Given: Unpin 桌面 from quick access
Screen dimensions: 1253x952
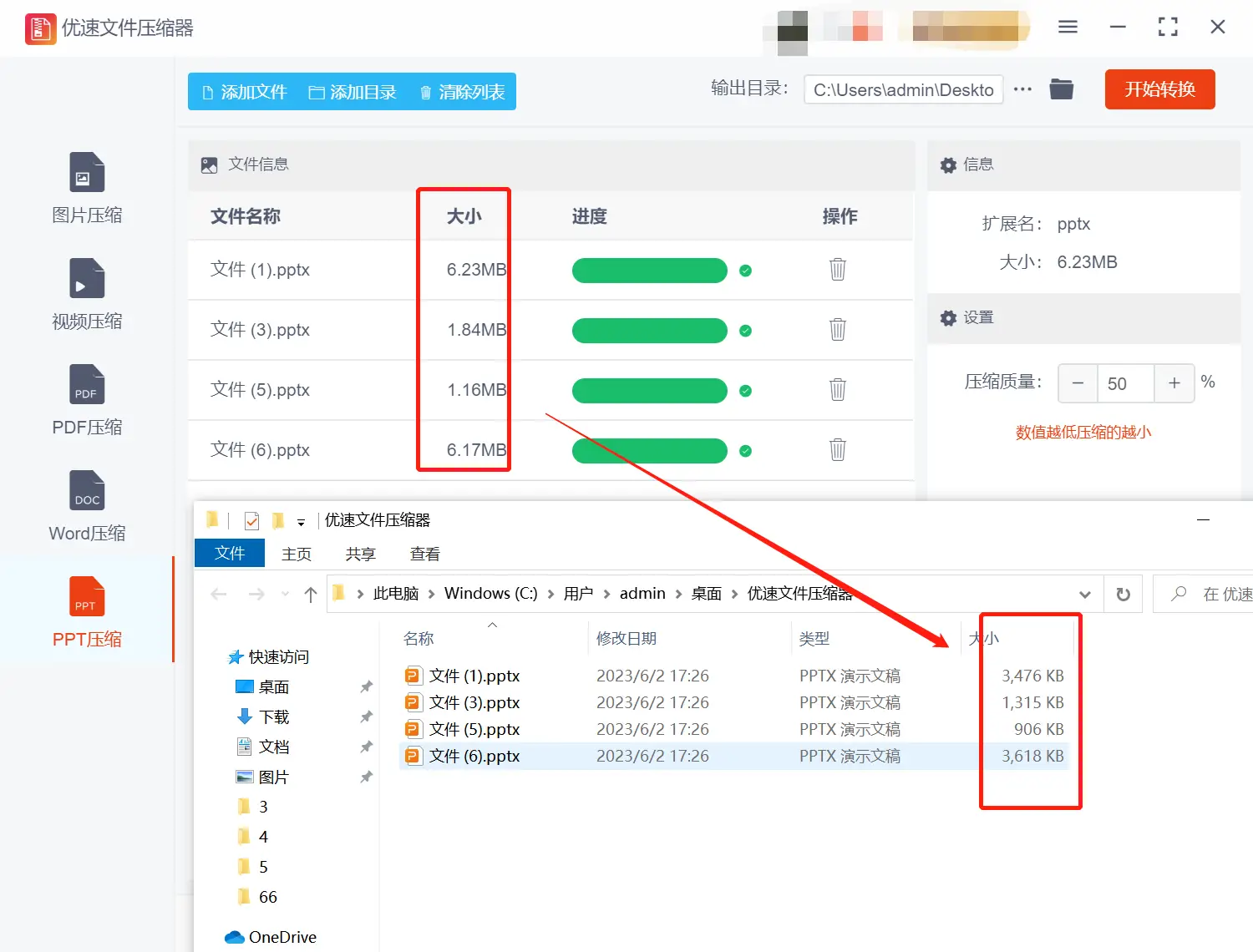Looking at the screenshot, I should [366, 686].
